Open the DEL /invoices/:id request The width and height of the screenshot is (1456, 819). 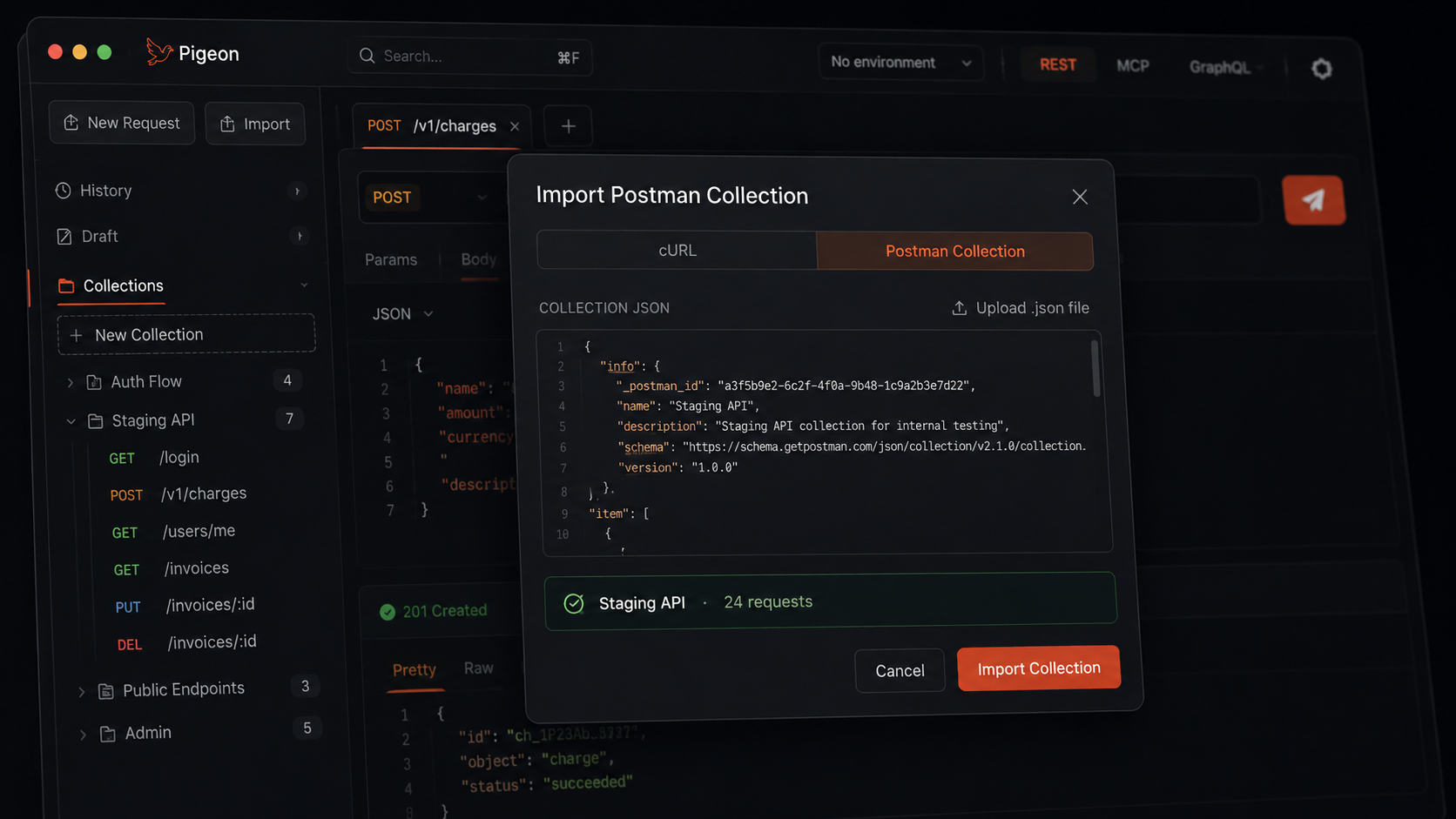[x=186, y=643]
